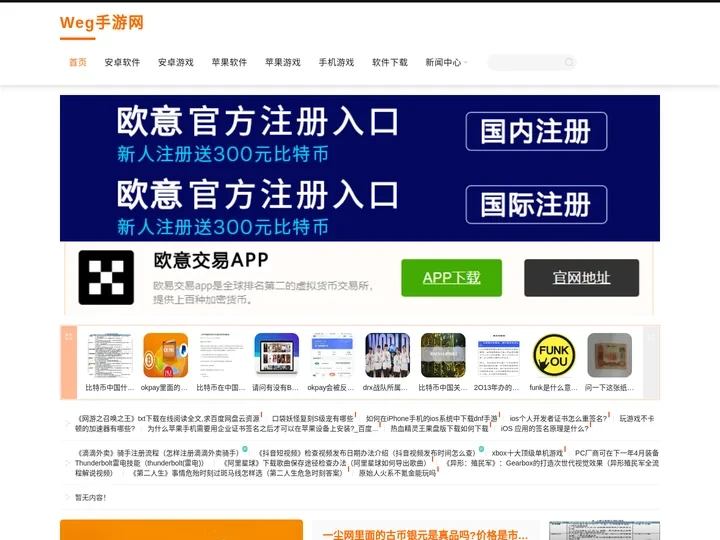The width and height of the screenshot is (720, 540).
Task: Expand the 新闻中心 dropdown menu
Action: point(446,62)
